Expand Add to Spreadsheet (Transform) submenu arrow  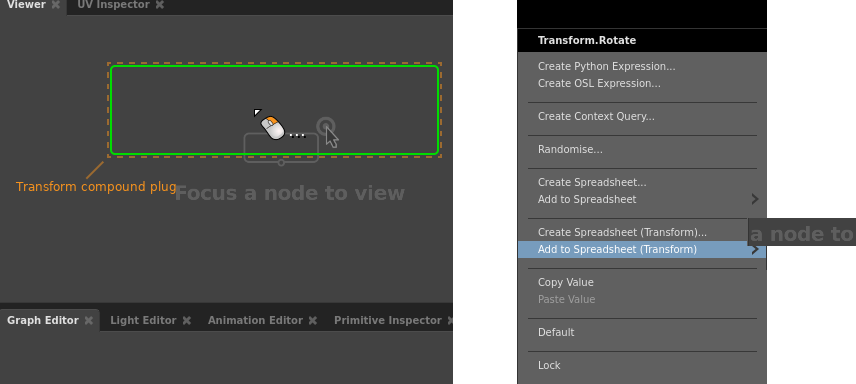(755, 250)
